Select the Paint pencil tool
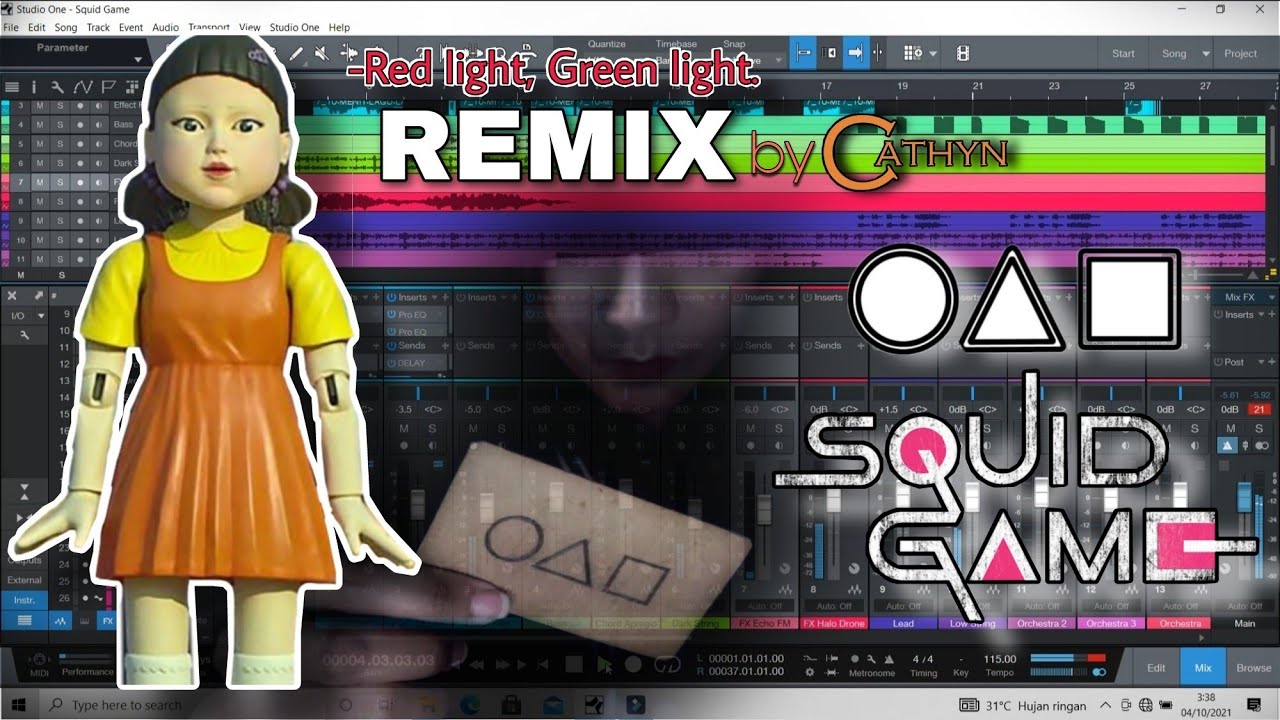This screenshot has height=720, width=1280. (x=296, y=53)
